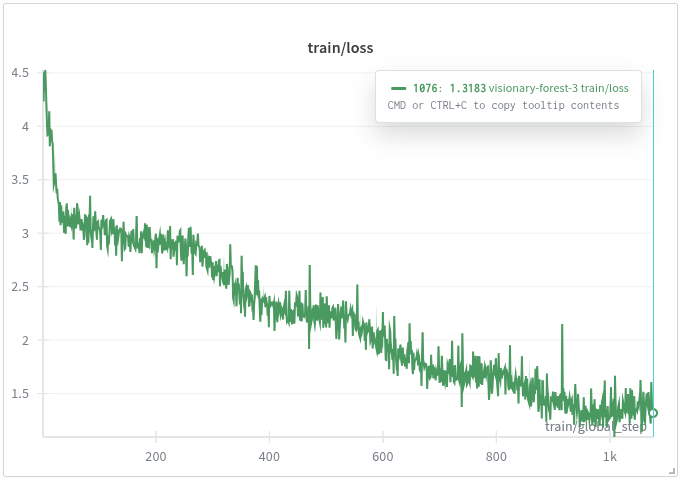Viewport: 680px width, 479px height.
Task: Click the 2.5 label on the y-axis
Action: [x=21, y=287]
